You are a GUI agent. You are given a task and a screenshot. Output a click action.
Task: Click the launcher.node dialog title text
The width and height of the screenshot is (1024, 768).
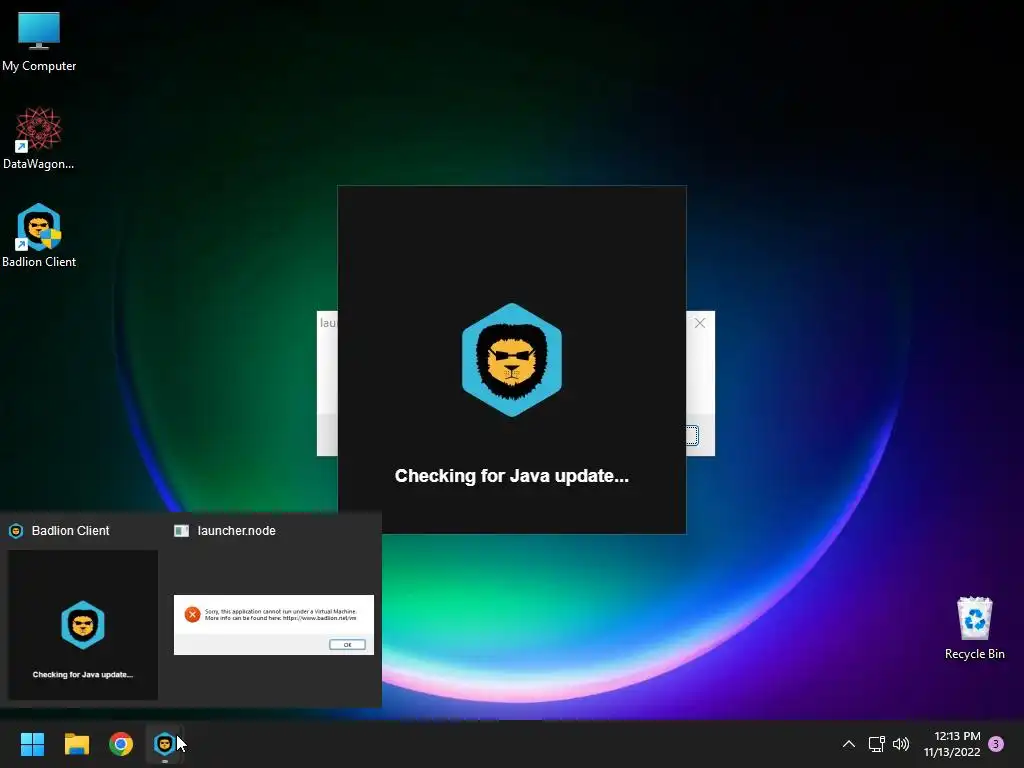[328, 323]
